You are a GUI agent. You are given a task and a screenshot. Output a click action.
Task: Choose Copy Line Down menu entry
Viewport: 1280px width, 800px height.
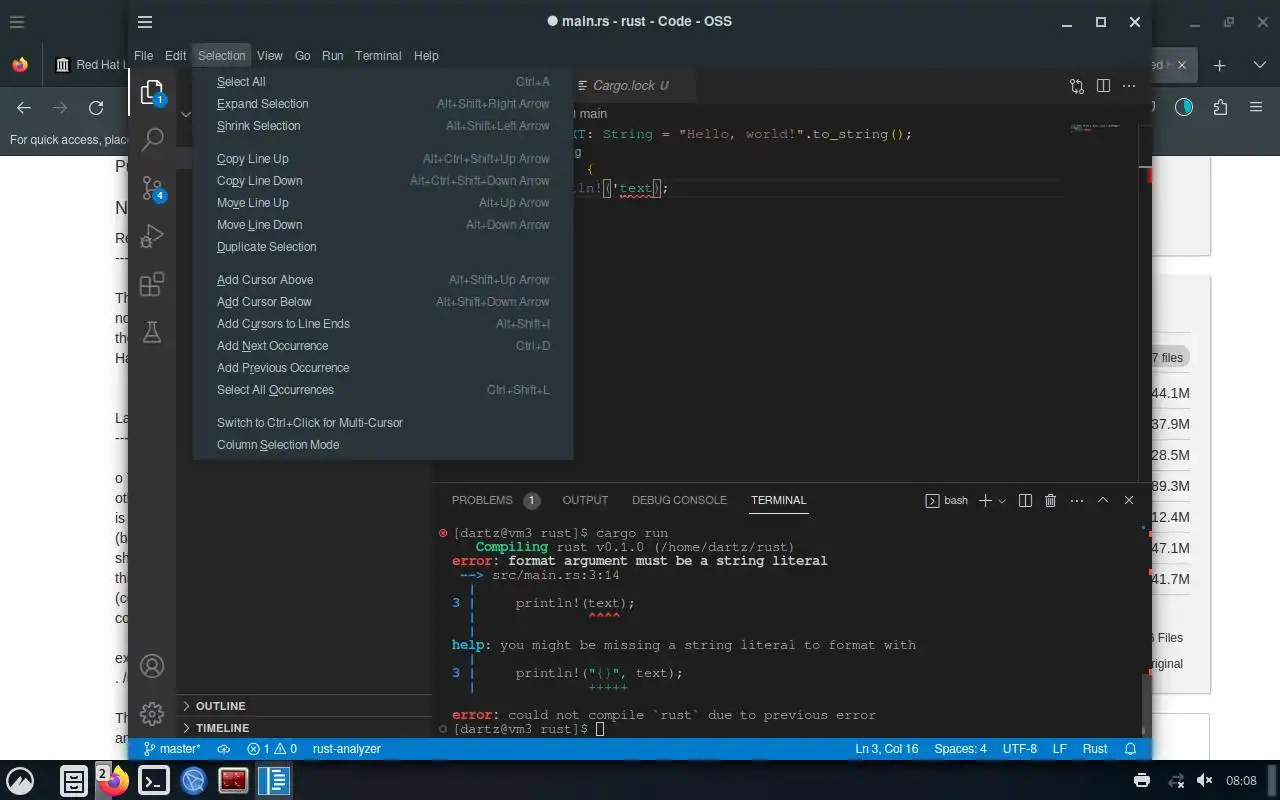tap(383, 181)
